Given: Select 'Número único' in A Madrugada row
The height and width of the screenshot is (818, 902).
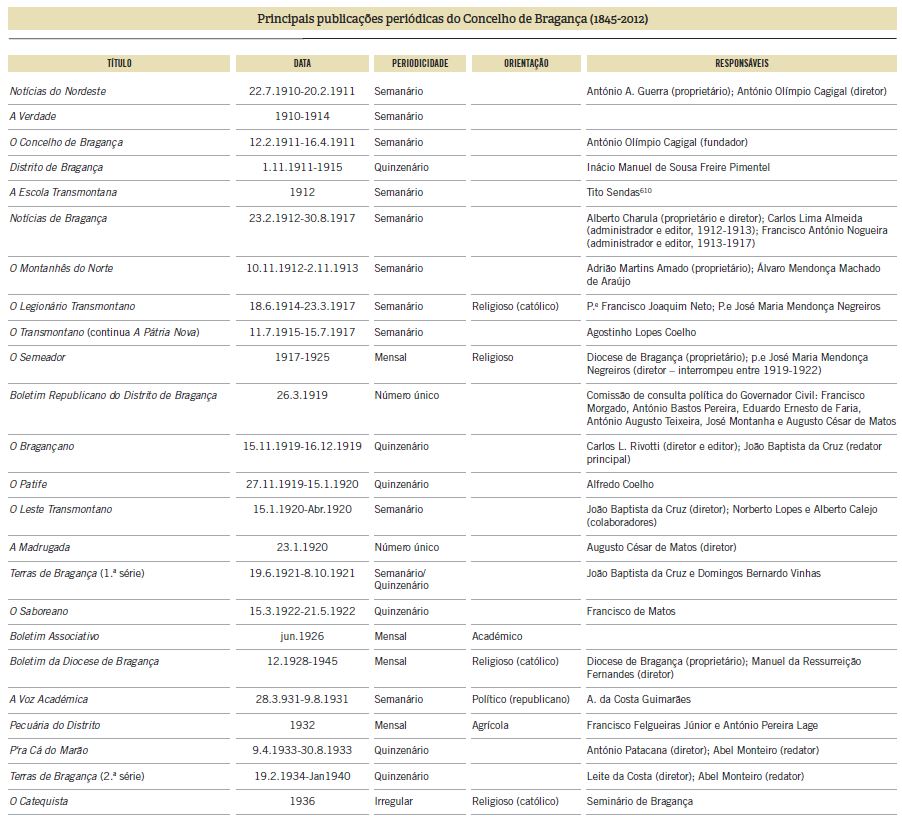Looking at the screenshot, I should (407, 547).
